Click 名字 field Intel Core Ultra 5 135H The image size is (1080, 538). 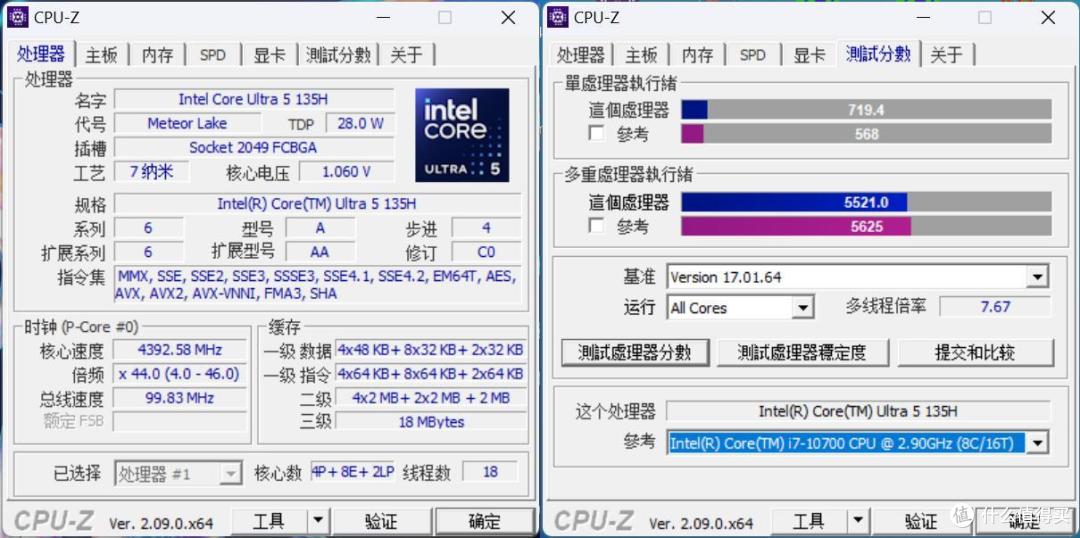(253, 99)
